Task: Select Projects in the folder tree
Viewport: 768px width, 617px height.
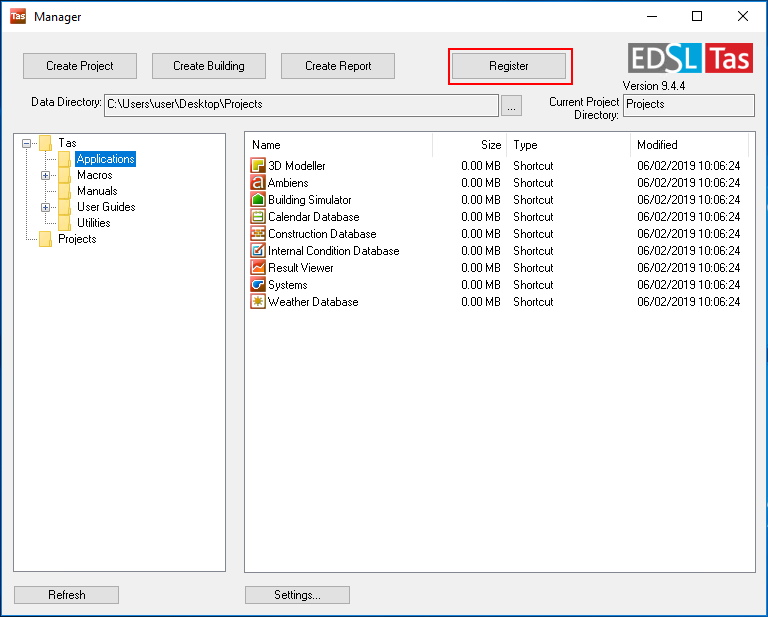Action: pos(77,239)
